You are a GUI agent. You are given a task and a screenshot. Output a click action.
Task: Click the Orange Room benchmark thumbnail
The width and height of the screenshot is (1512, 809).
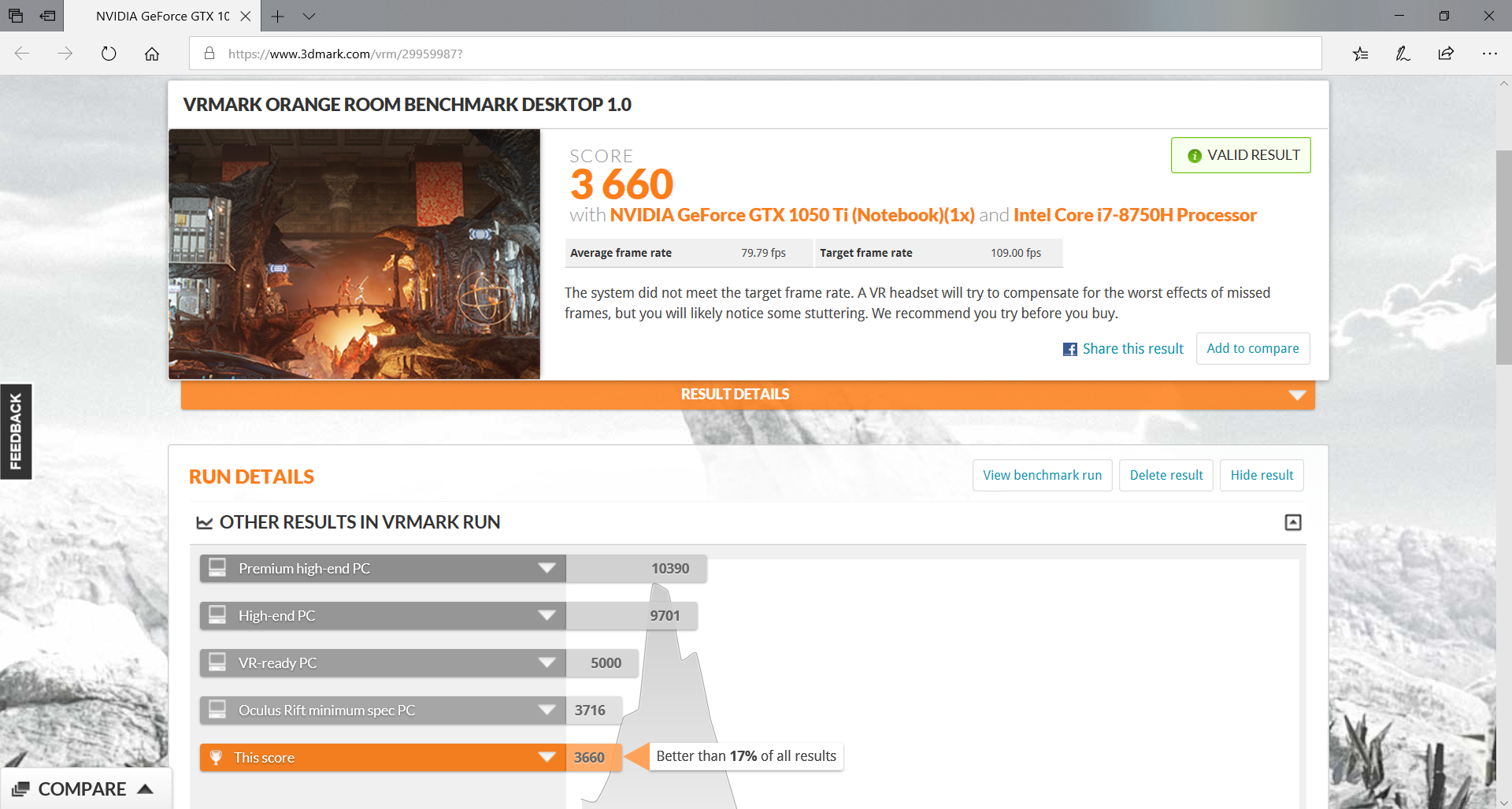tap(354, 254)
